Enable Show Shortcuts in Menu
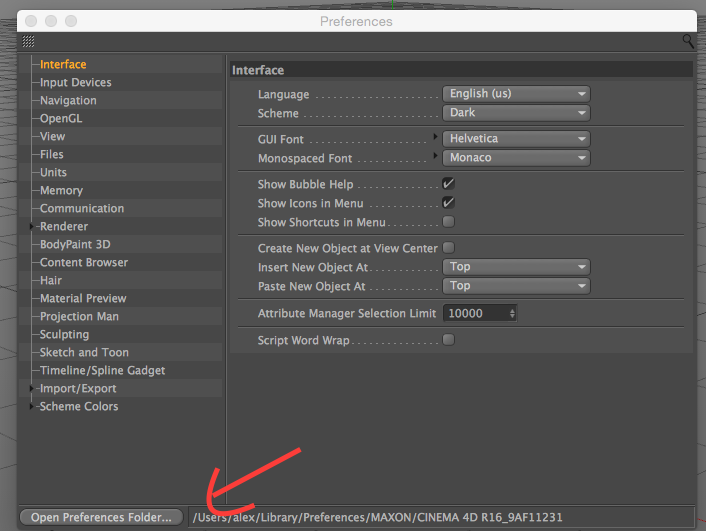Image resolution: width=706 pixels, height=531 pixels. [x=448, y=222]
